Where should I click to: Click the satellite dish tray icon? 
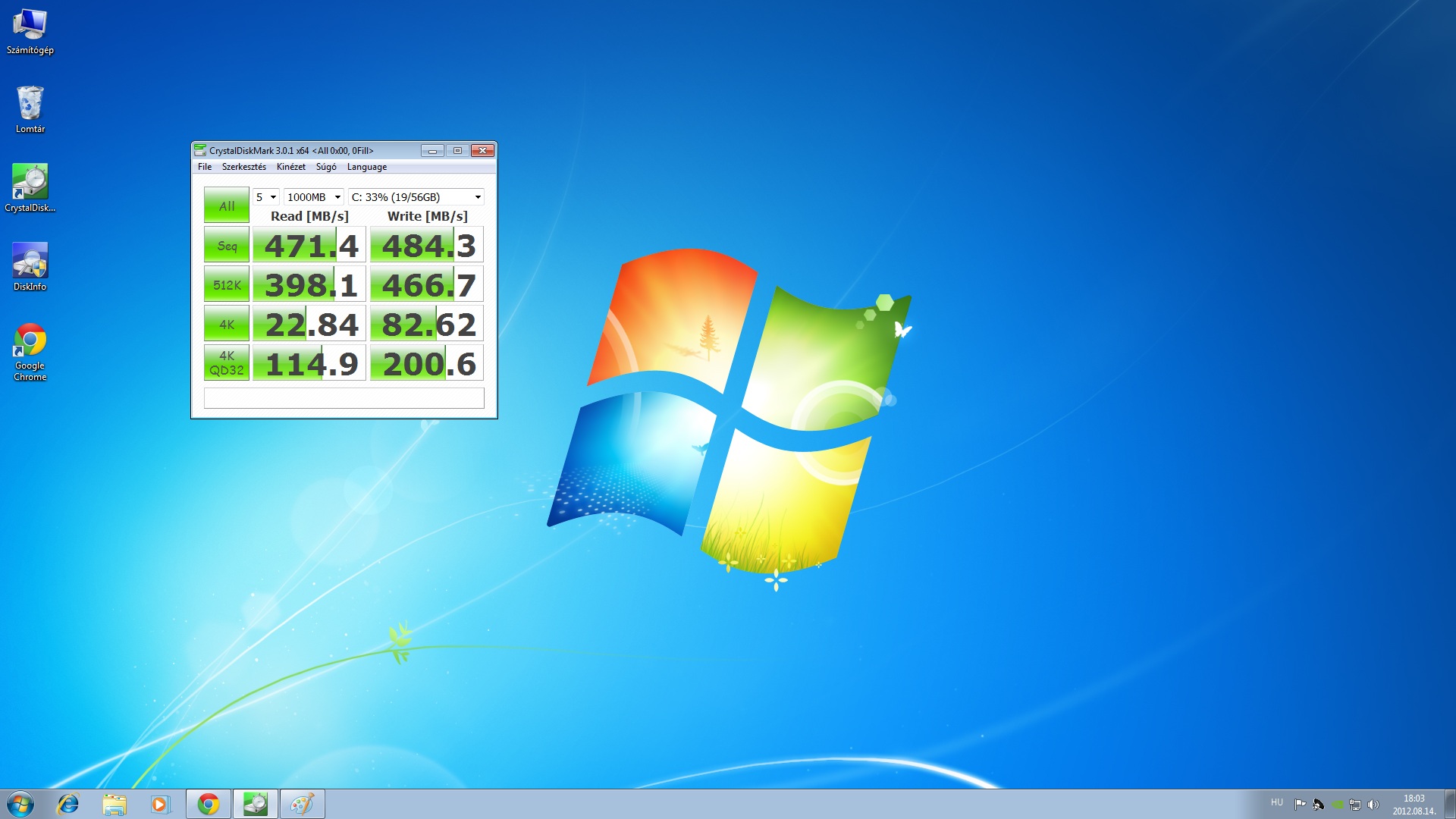1319,805
